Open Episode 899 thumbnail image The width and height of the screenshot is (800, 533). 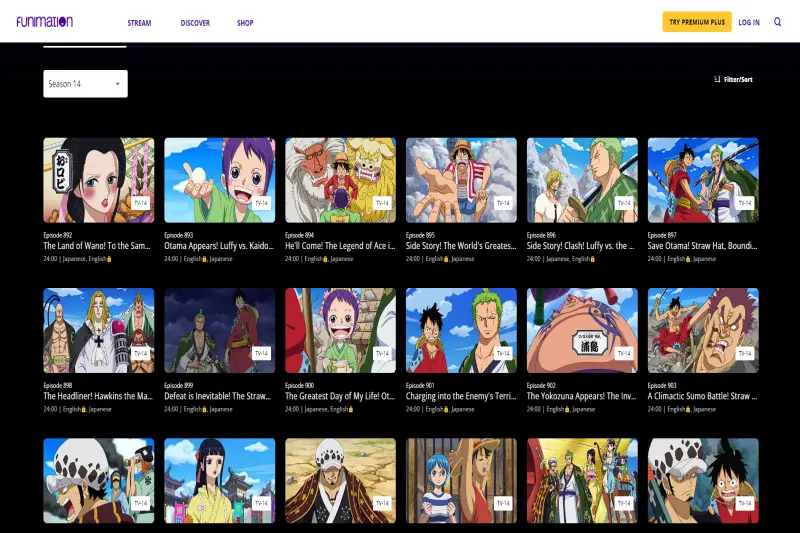click(219, 331)
